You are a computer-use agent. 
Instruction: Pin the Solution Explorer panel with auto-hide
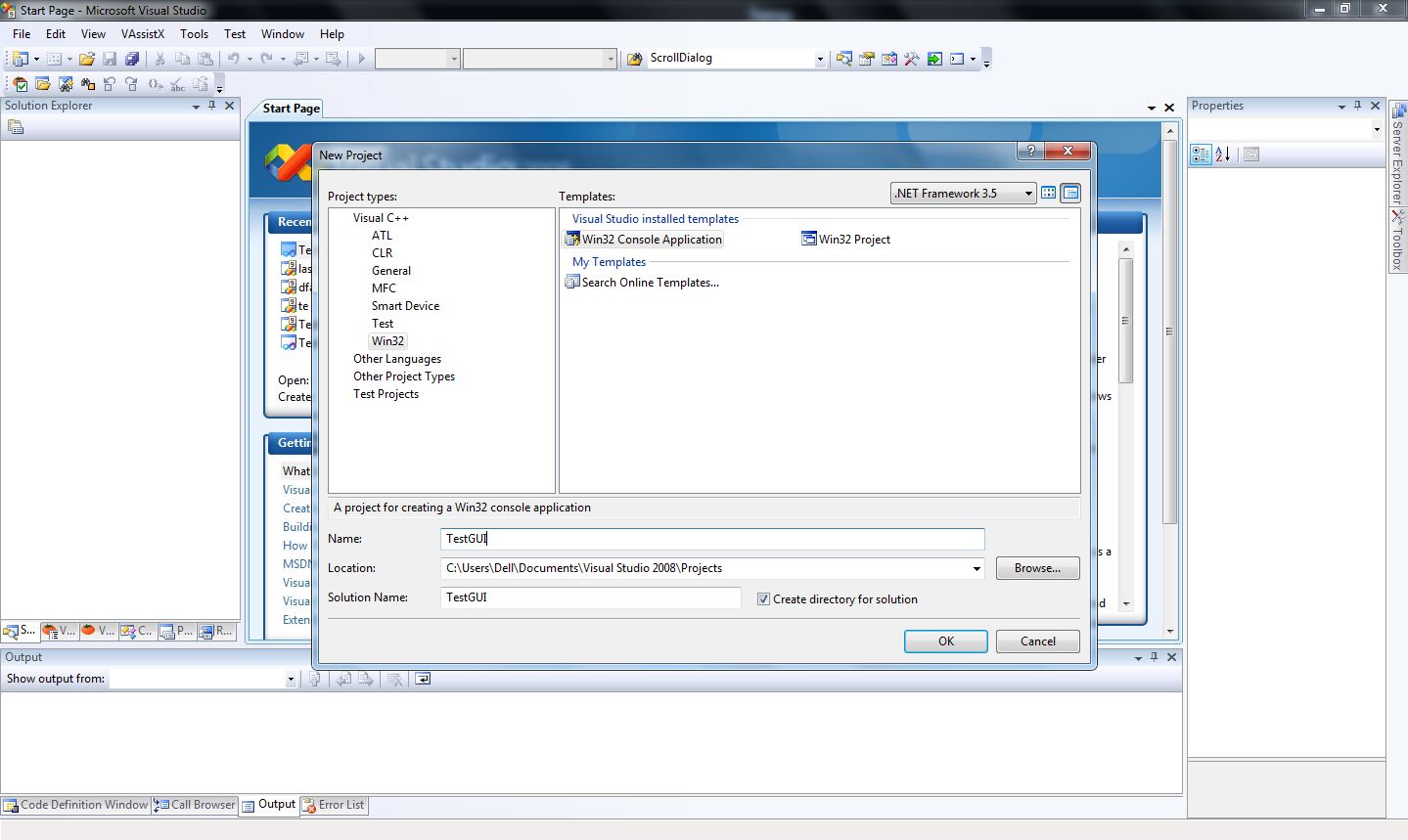(x=211, y=106)
